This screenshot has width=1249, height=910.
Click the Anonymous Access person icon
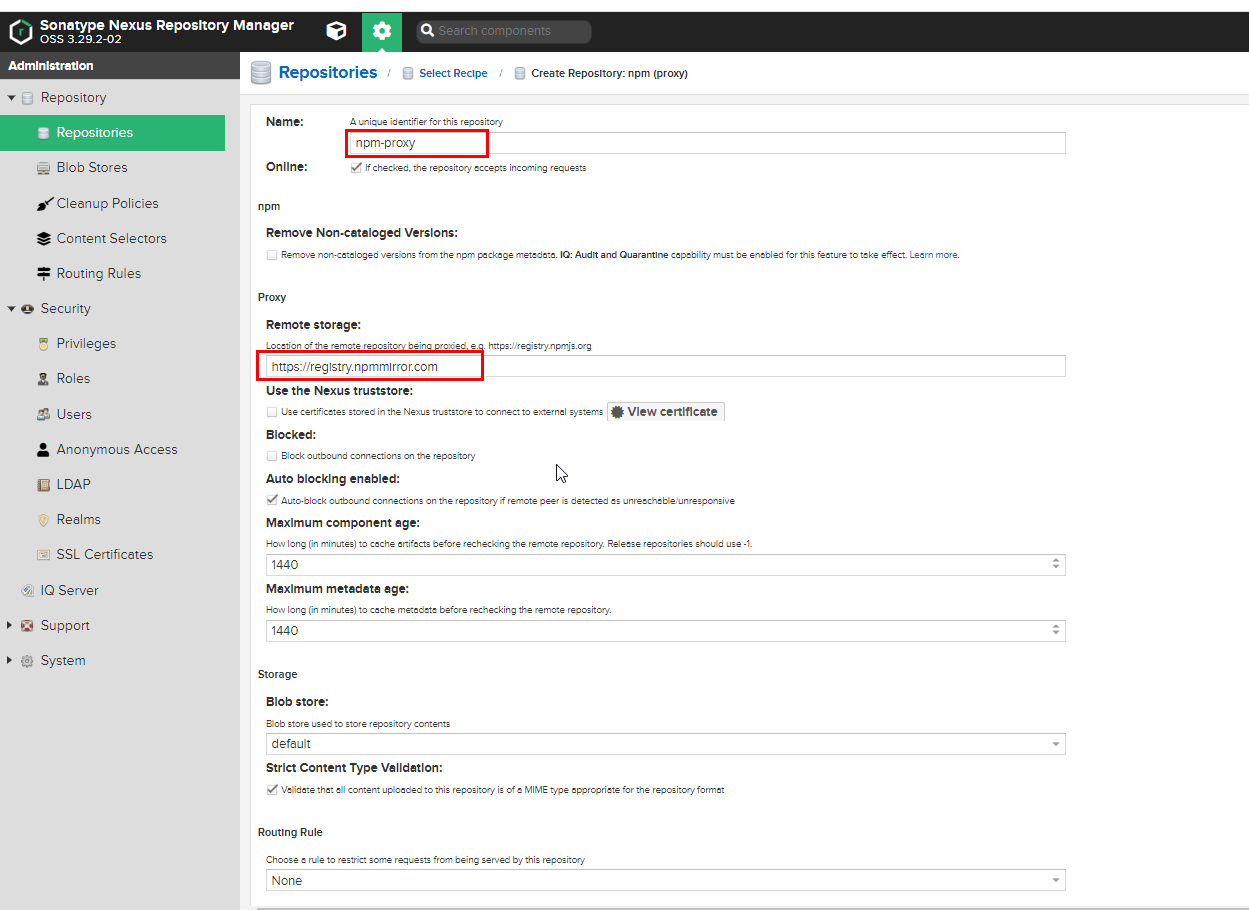coord(43,449)
